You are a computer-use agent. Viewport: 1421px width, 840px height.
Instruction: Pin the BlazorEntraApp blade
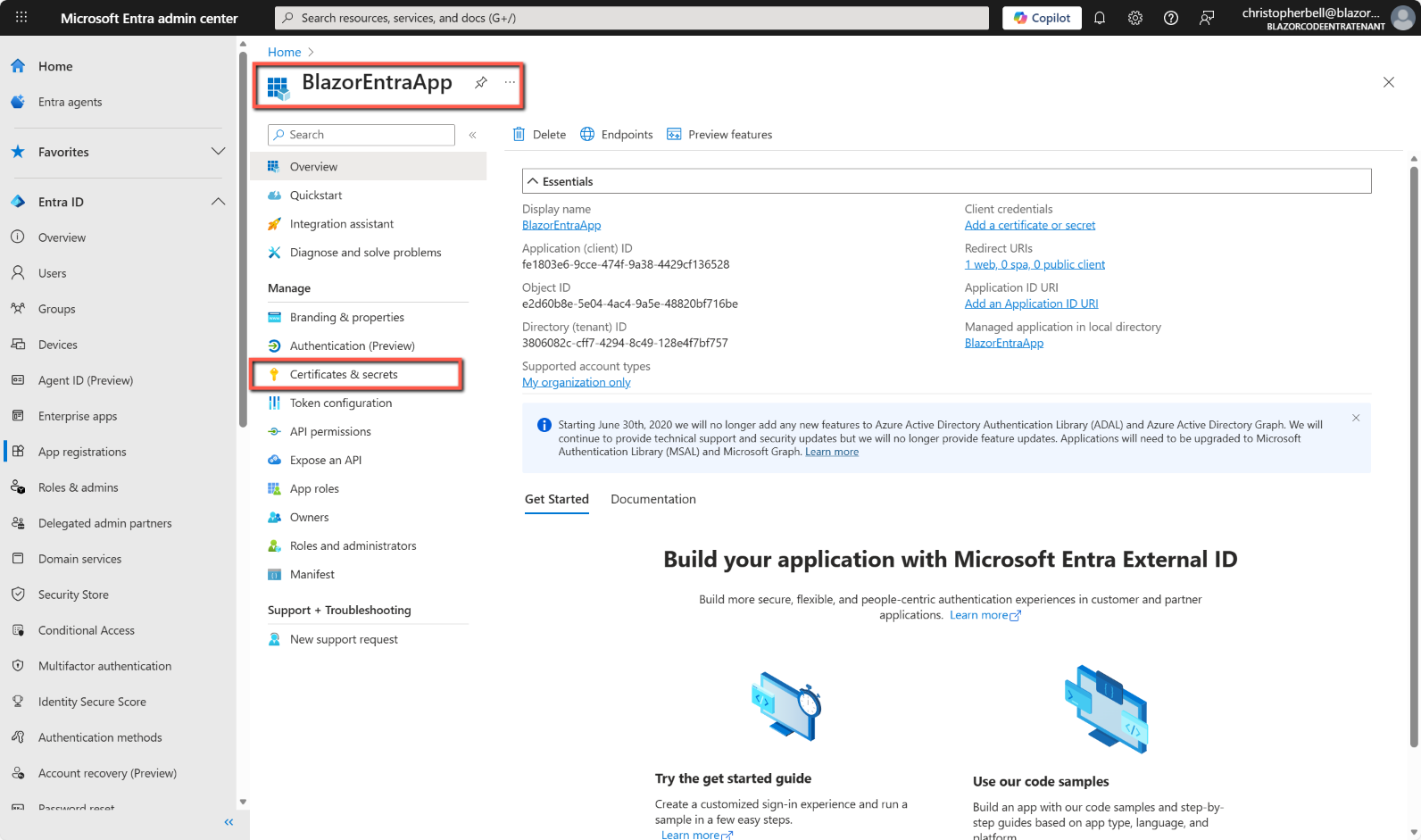pyautogui.click(x=481, y=82)
